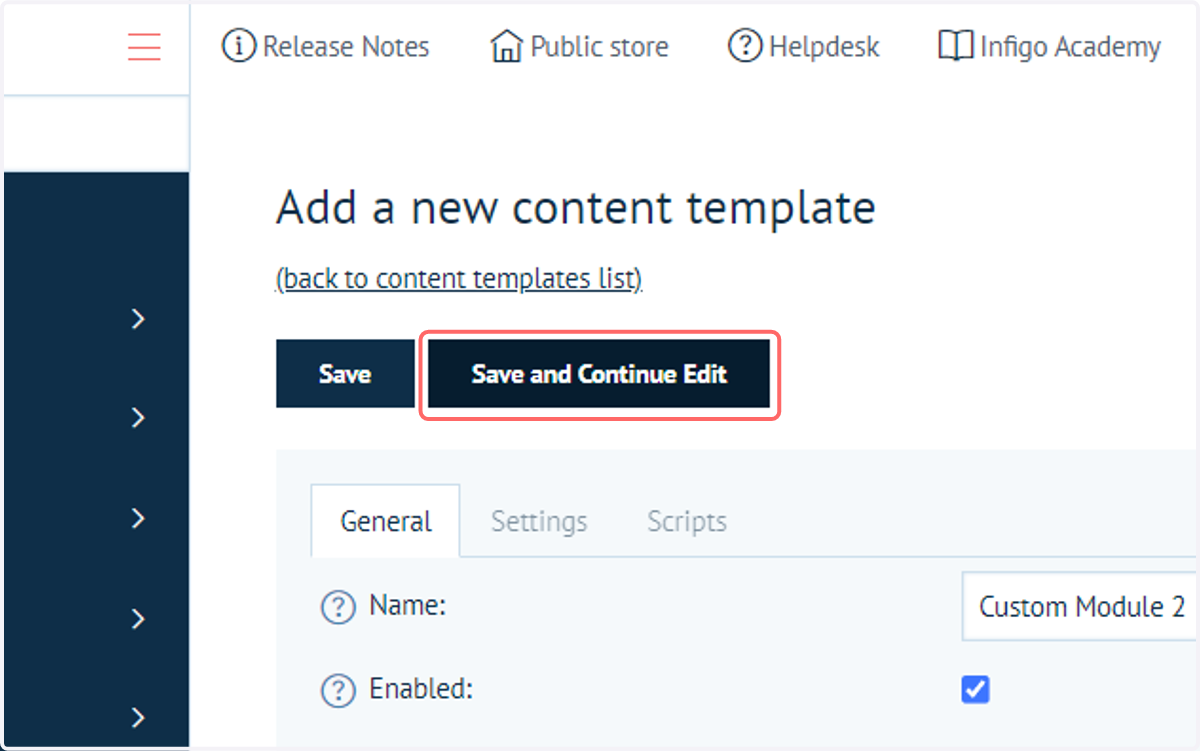
Task: Show help tooltip for Name field
Action: coord(338,607)
